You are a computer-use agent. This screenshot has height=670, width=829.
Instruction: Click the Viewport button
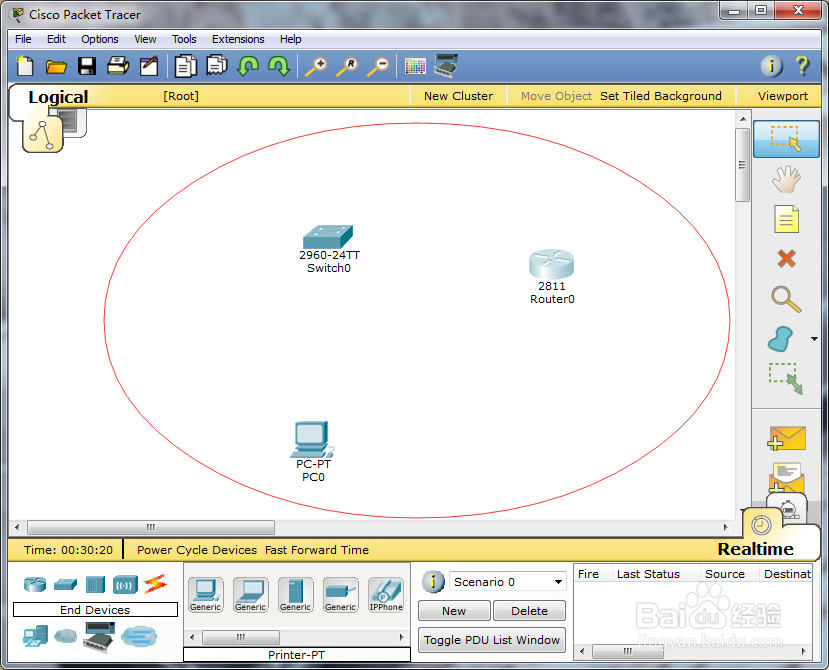tap(782, 96)
